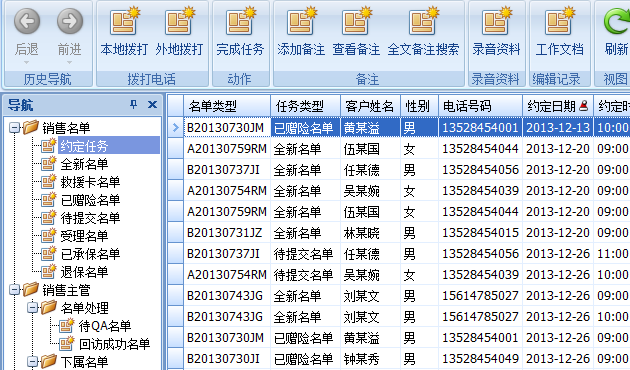Click the 退保名单 item icon
This screenshot has height=370, width=630.
[x=49, y=271]
